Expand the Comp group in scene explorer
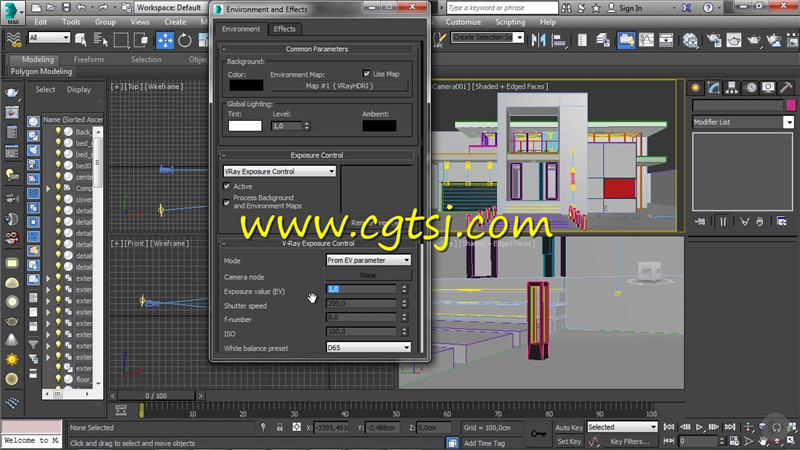This screenshot has width=800, height=450. point(48,188)
